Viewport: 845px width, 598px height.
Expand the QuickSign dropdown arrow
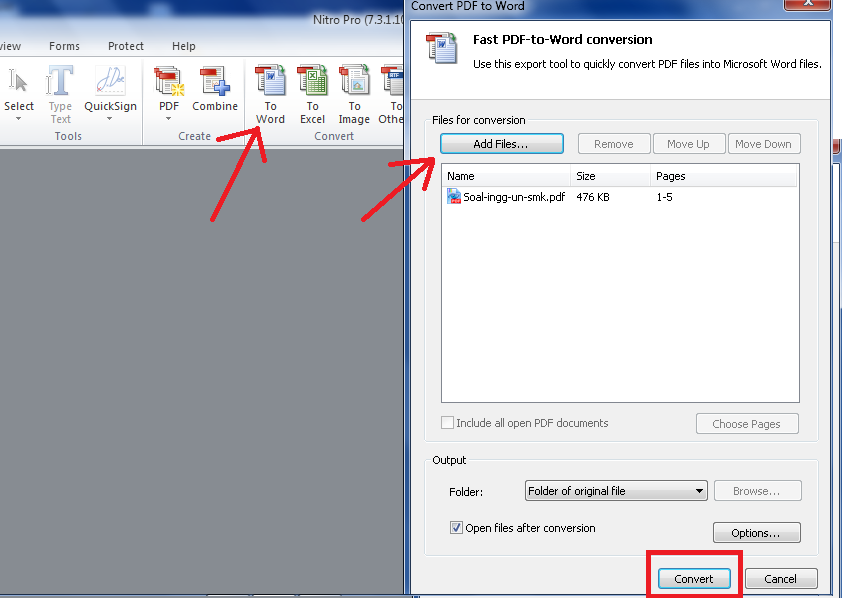click(109, 119)
